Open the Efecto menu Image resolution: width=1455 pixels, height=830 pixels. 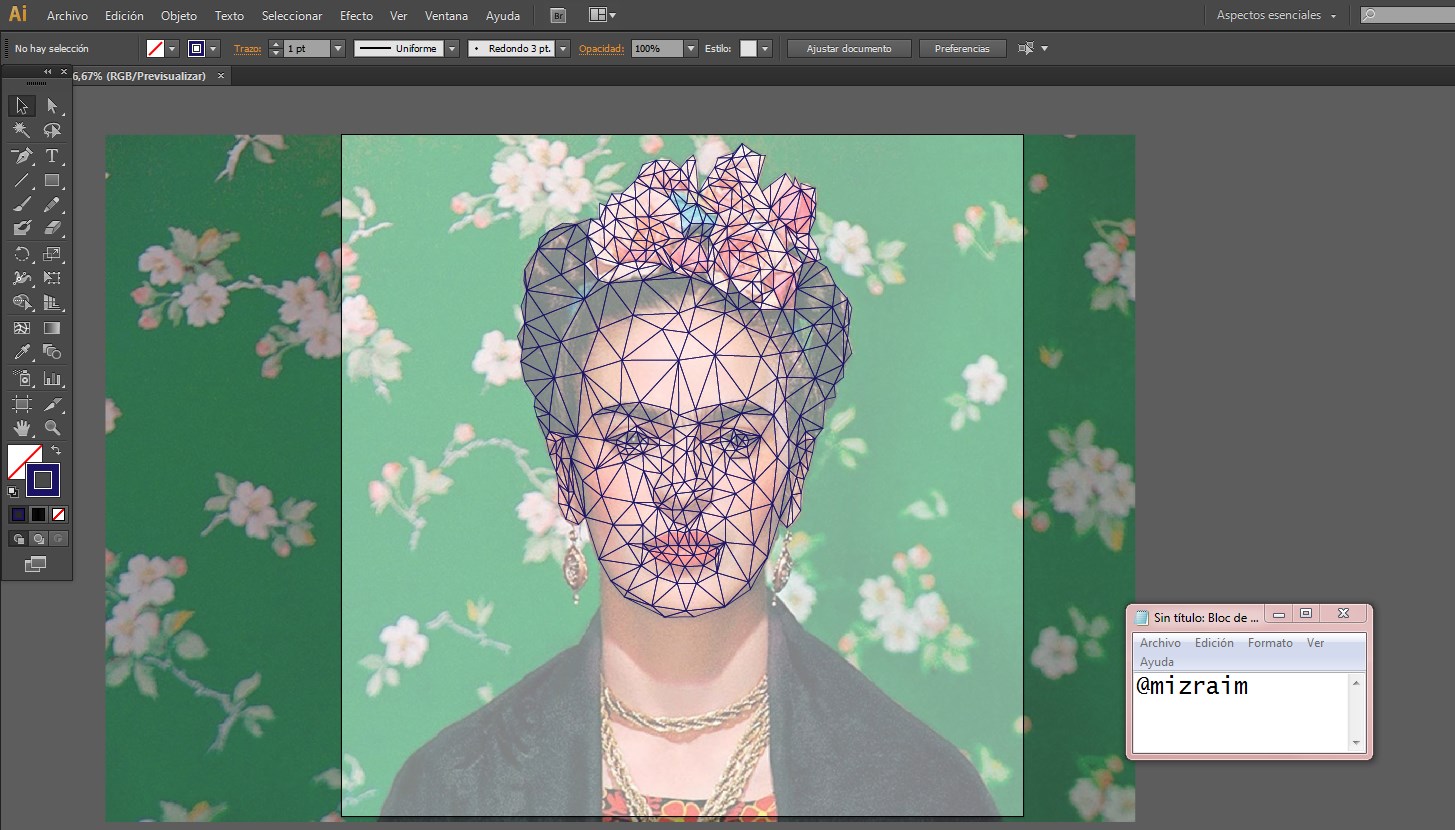(356, 16)
